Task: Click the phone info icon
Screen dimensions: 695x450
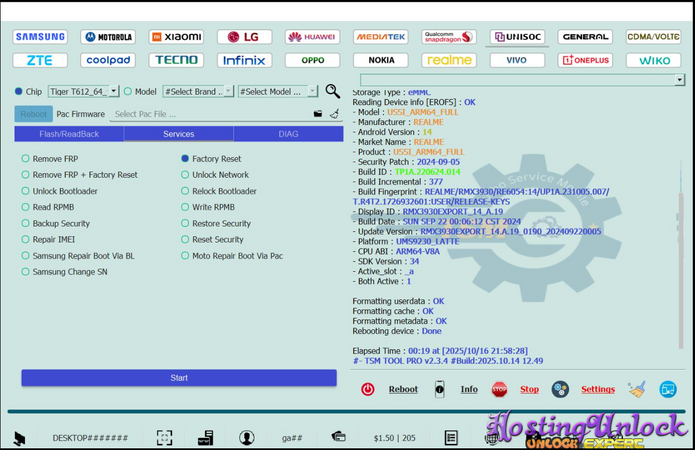Action: tap(439, 389)
